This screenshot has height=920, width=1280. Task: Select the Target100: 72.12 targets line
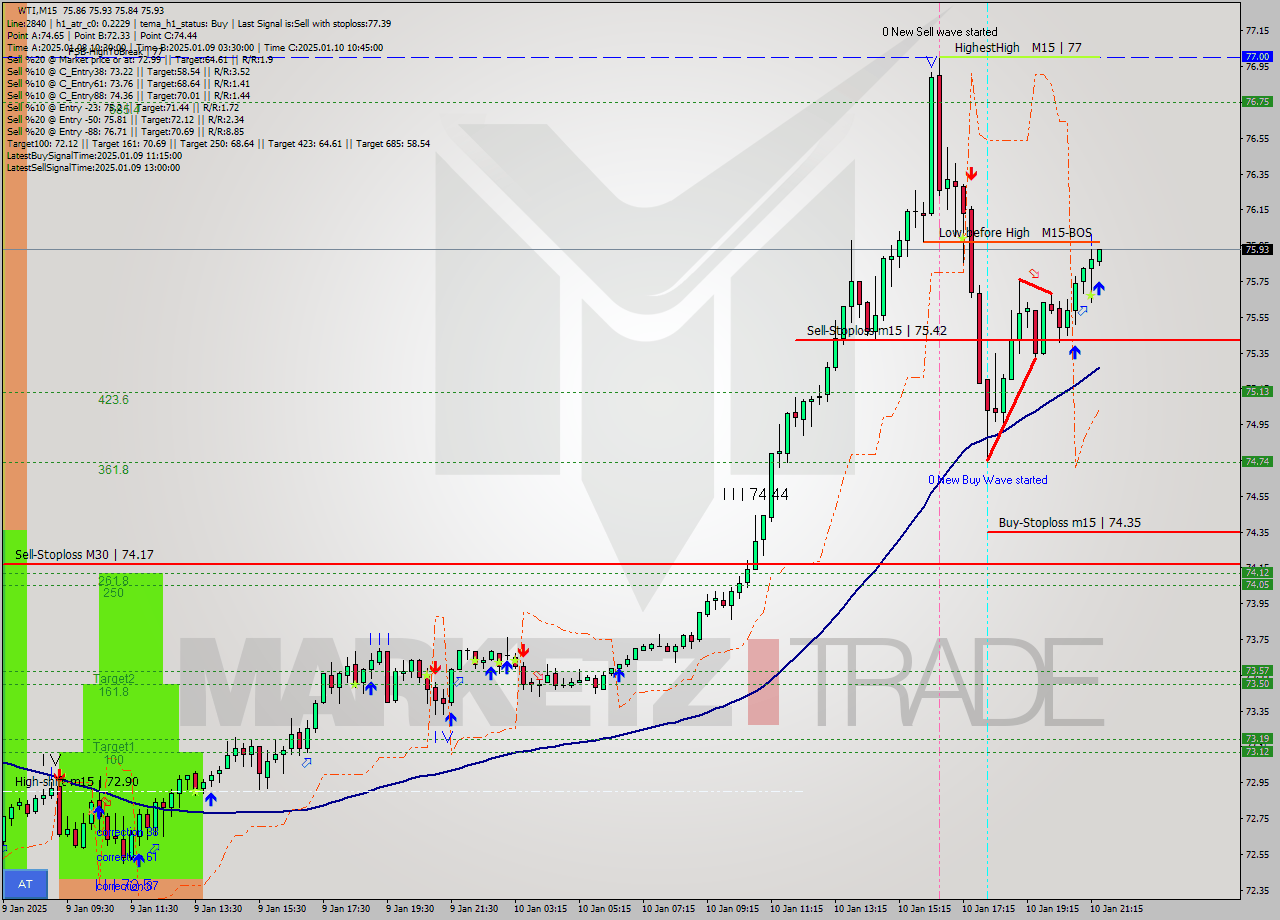point(218,144)
